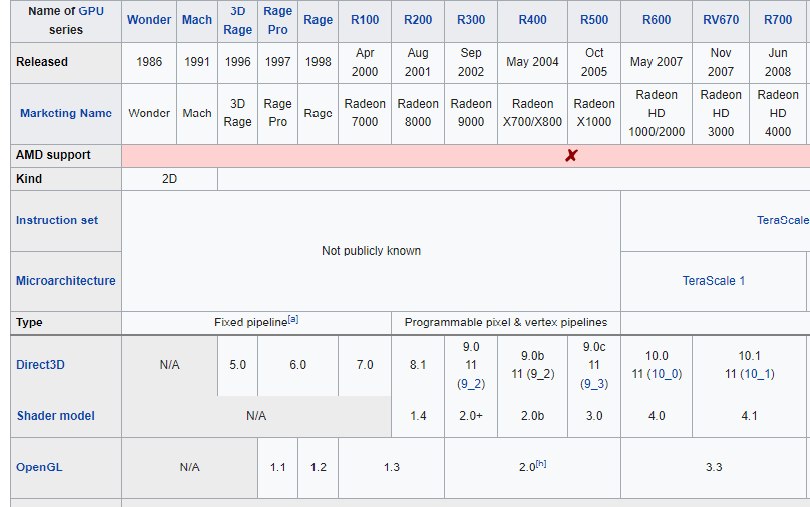This screenshot has height=507, width=810.
Task: Open the OpenGL row link
Action: coord(39,467)
